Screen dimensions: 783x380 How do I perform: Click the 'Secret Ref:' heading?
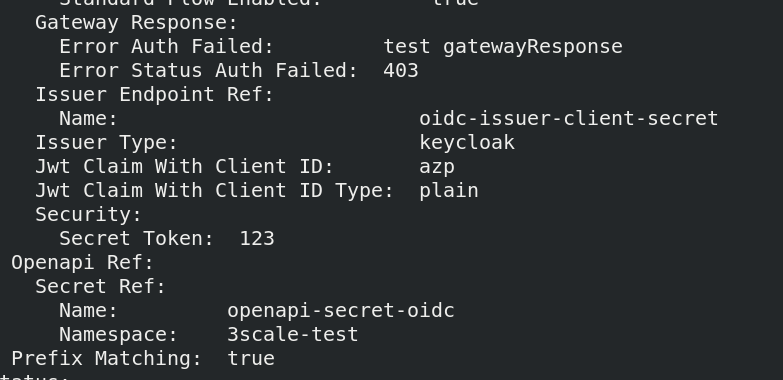coord(100,287)
